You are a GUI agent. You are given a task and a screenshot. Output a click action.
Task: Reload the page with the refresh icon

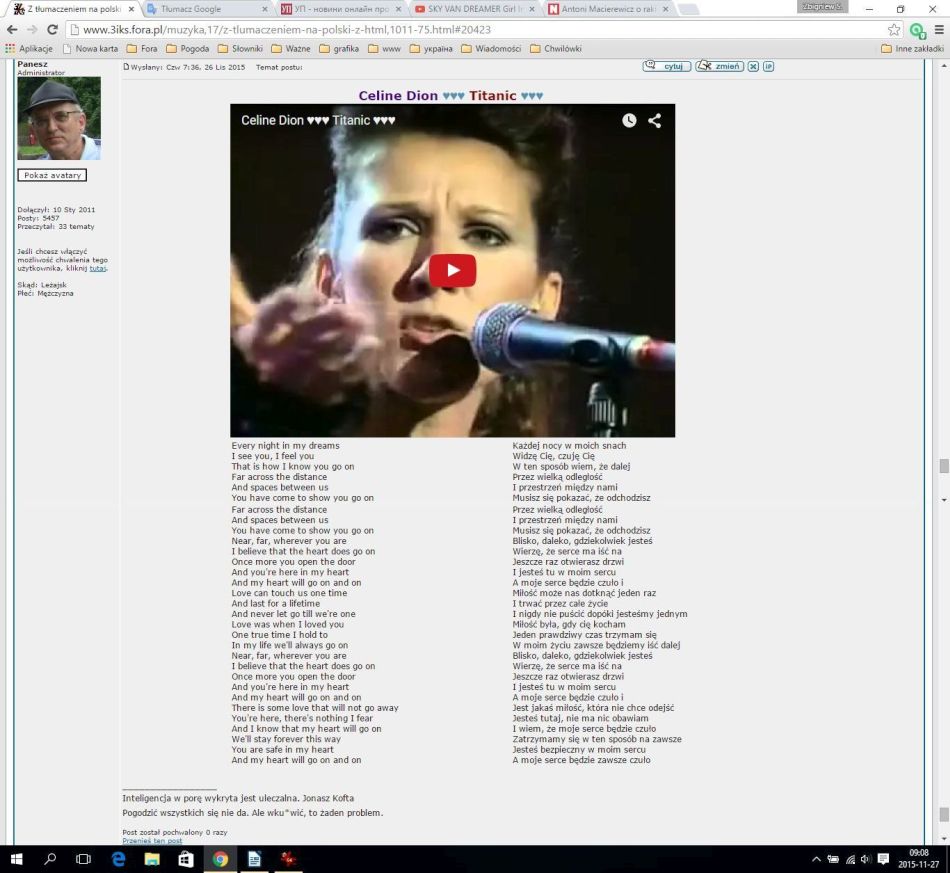pyautogui.click(x=53, y=30)
